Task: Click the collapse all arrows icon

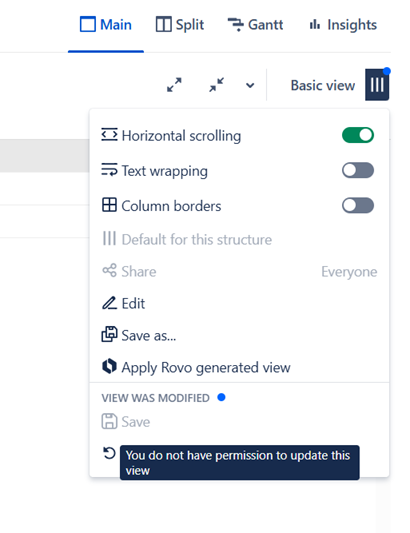Action: (217, 85)
